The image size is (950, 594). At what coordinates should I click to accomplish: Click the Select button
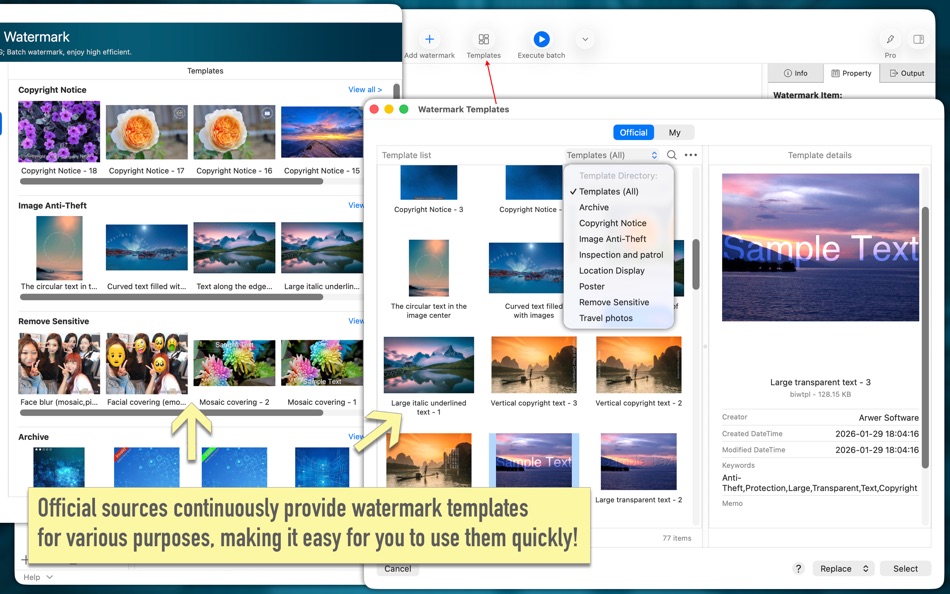(904, 567)
